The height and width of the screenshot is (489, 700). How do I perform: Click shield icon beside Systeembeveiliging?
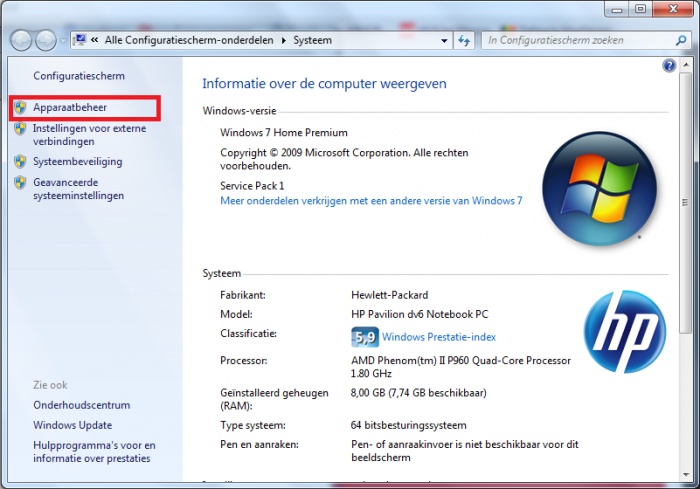point(20,162)
